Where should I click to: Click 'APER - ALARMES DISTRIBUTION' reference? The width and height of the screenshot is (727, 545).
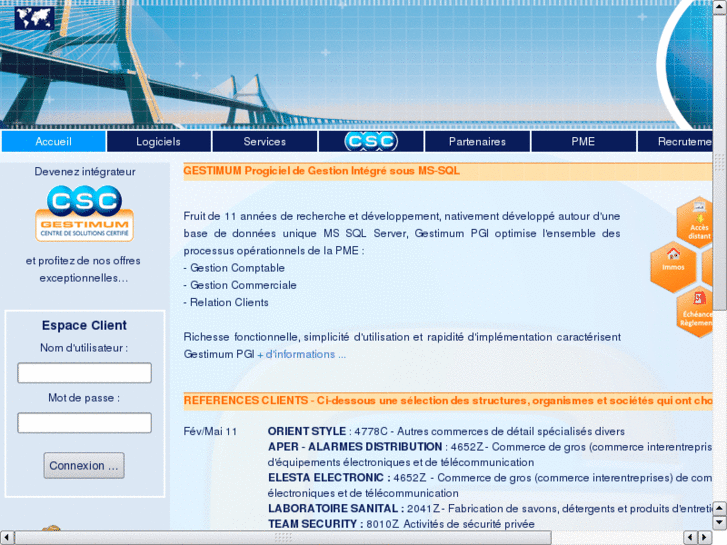355,447
